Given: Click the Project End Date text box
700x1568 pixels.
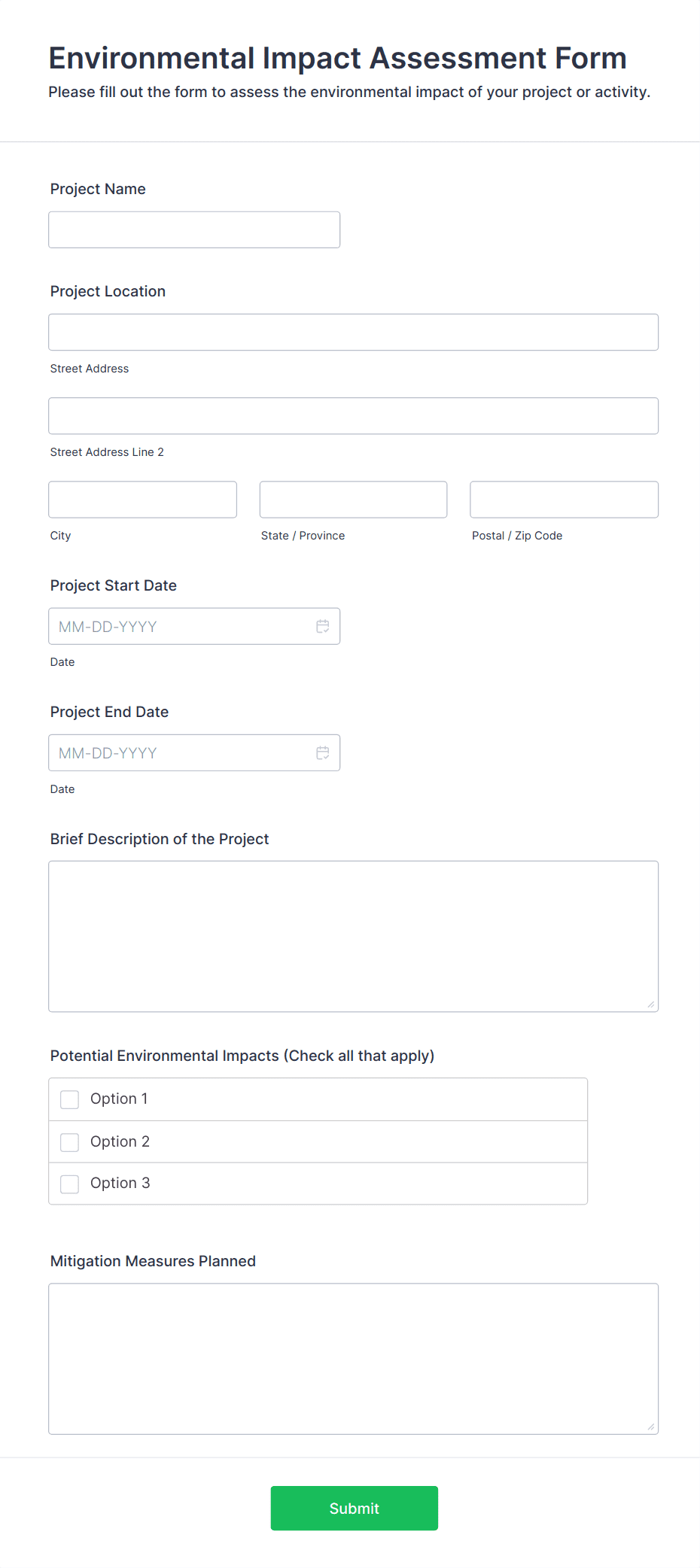Looking at the screenshot, I should click(181, 752).
